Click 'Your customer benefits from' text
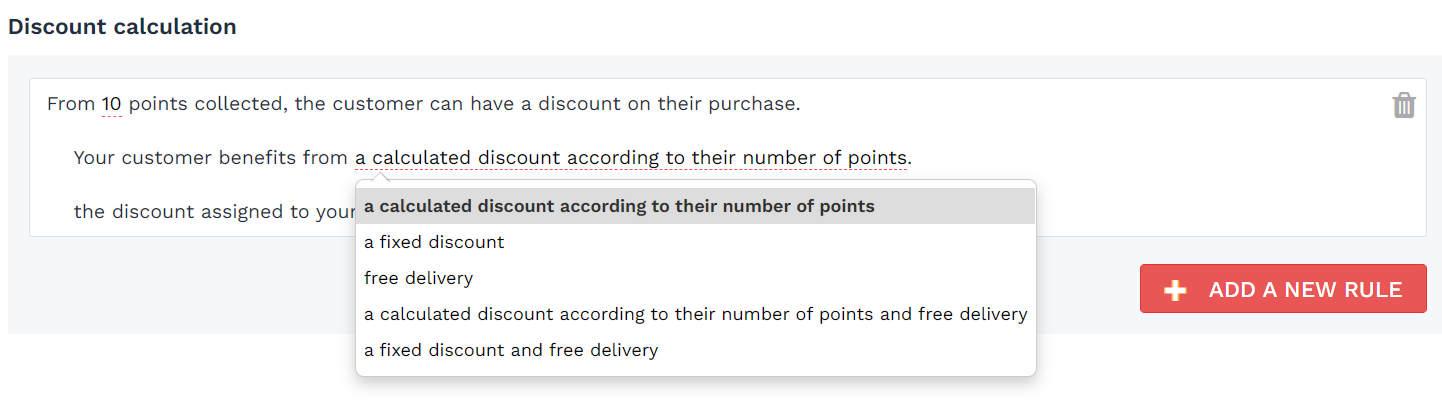 click(x=211, y=157)
